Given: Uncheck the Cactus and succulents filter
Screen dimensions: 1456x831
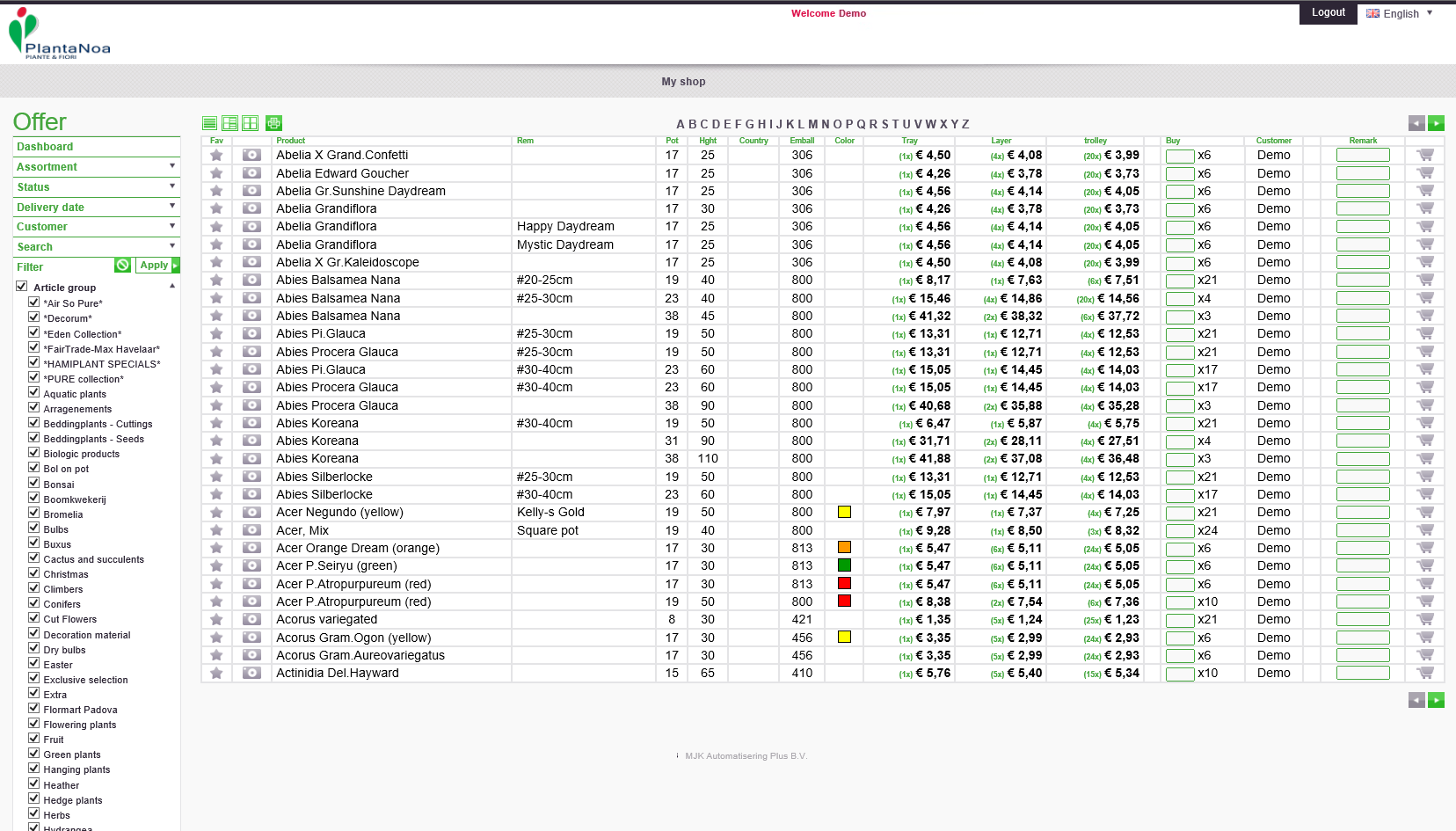Looking at the screenshot, I should click(34, 558).
